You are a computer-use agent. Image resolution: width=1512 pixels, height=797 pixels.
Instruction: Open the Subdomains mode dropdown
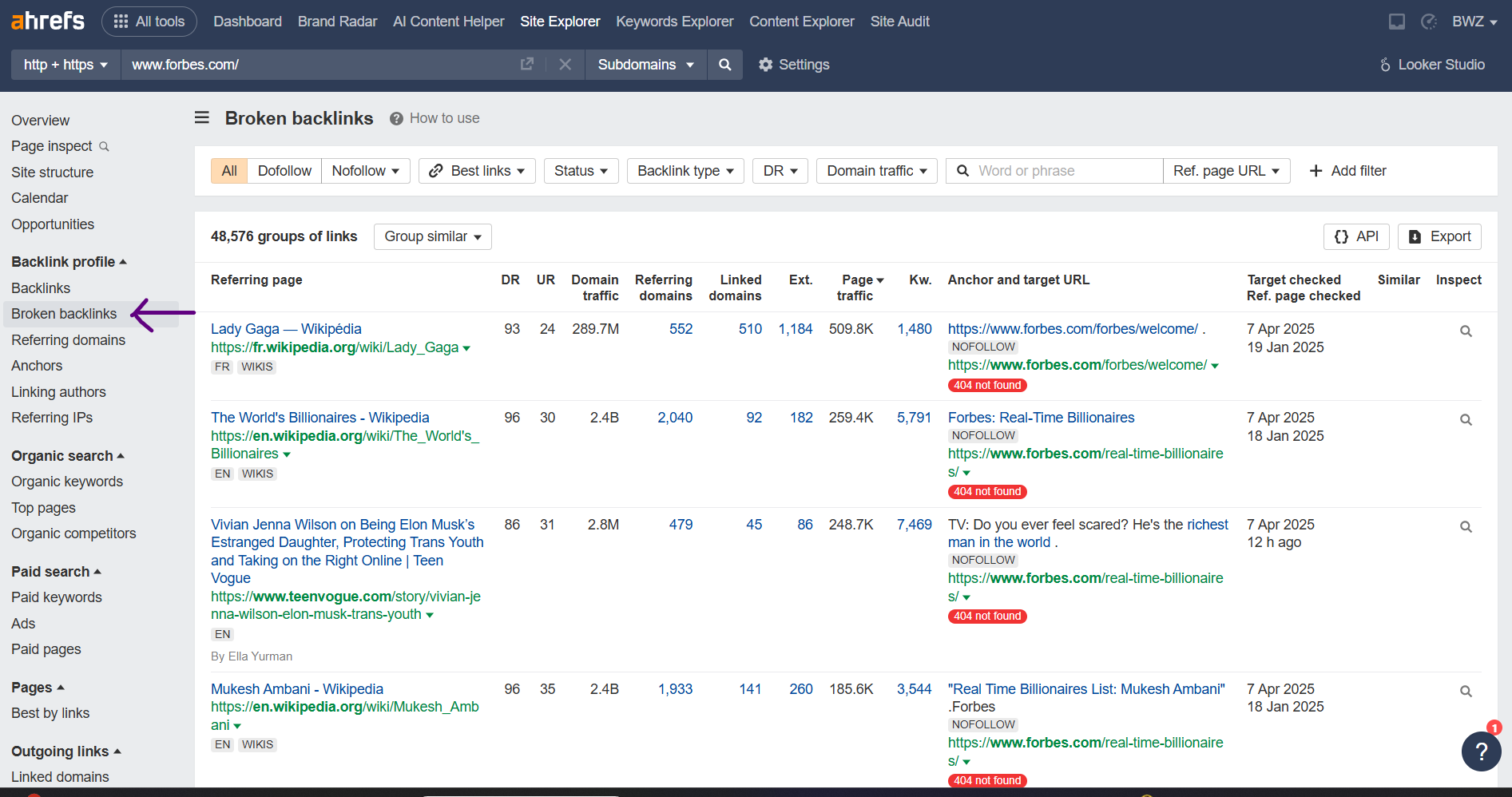tap(645, 65)
